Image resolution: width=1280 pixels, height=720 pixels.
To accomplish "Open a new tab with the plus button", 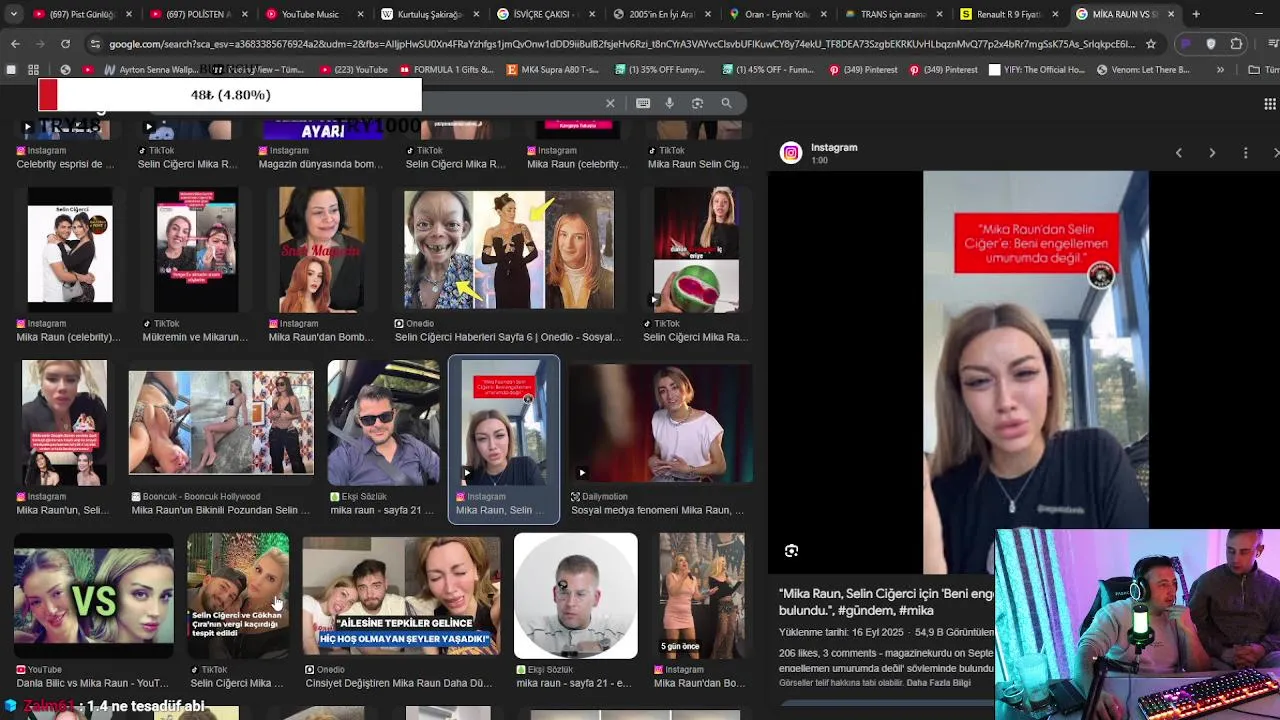I will point(1196,14).
